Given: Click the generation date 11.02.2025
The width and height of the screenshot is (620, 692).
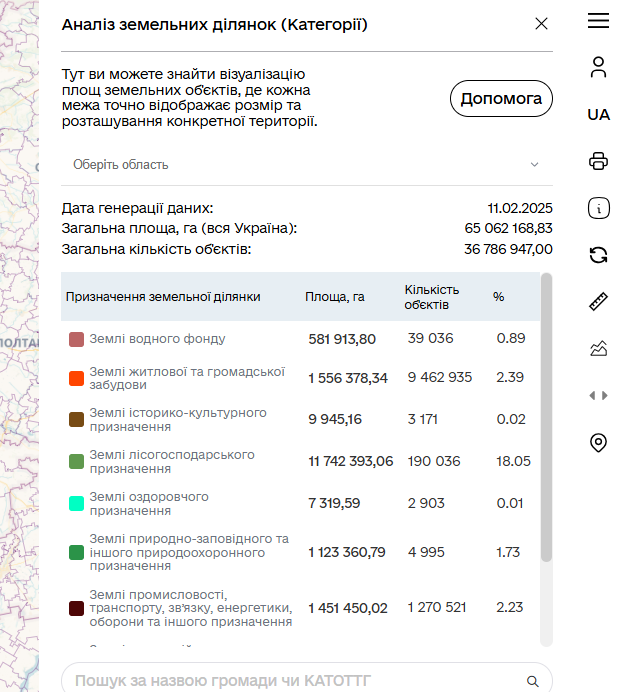Looking at the screenshot, I should tap(520, 208).
